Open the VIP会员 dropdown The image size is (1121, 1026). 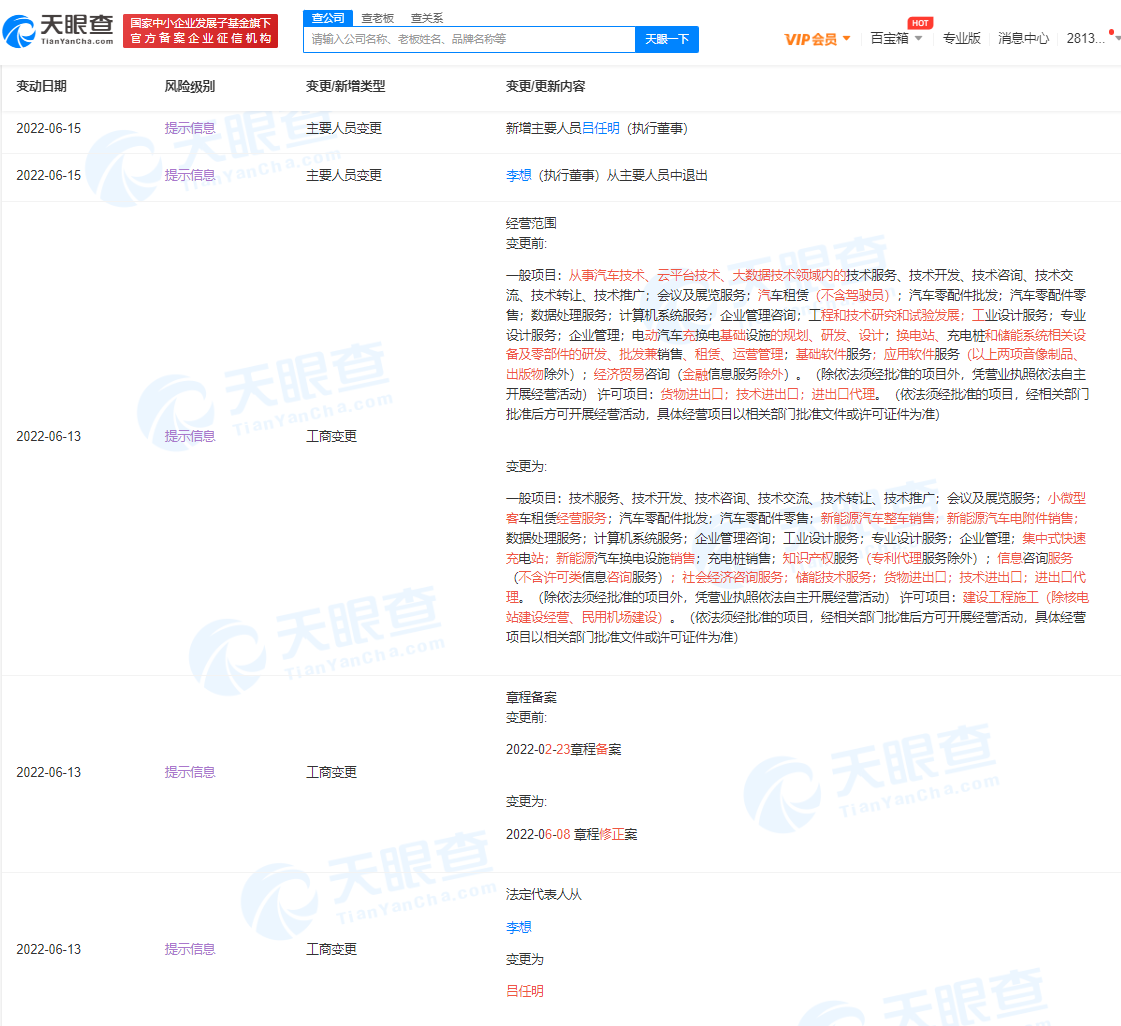coord(817,39)
